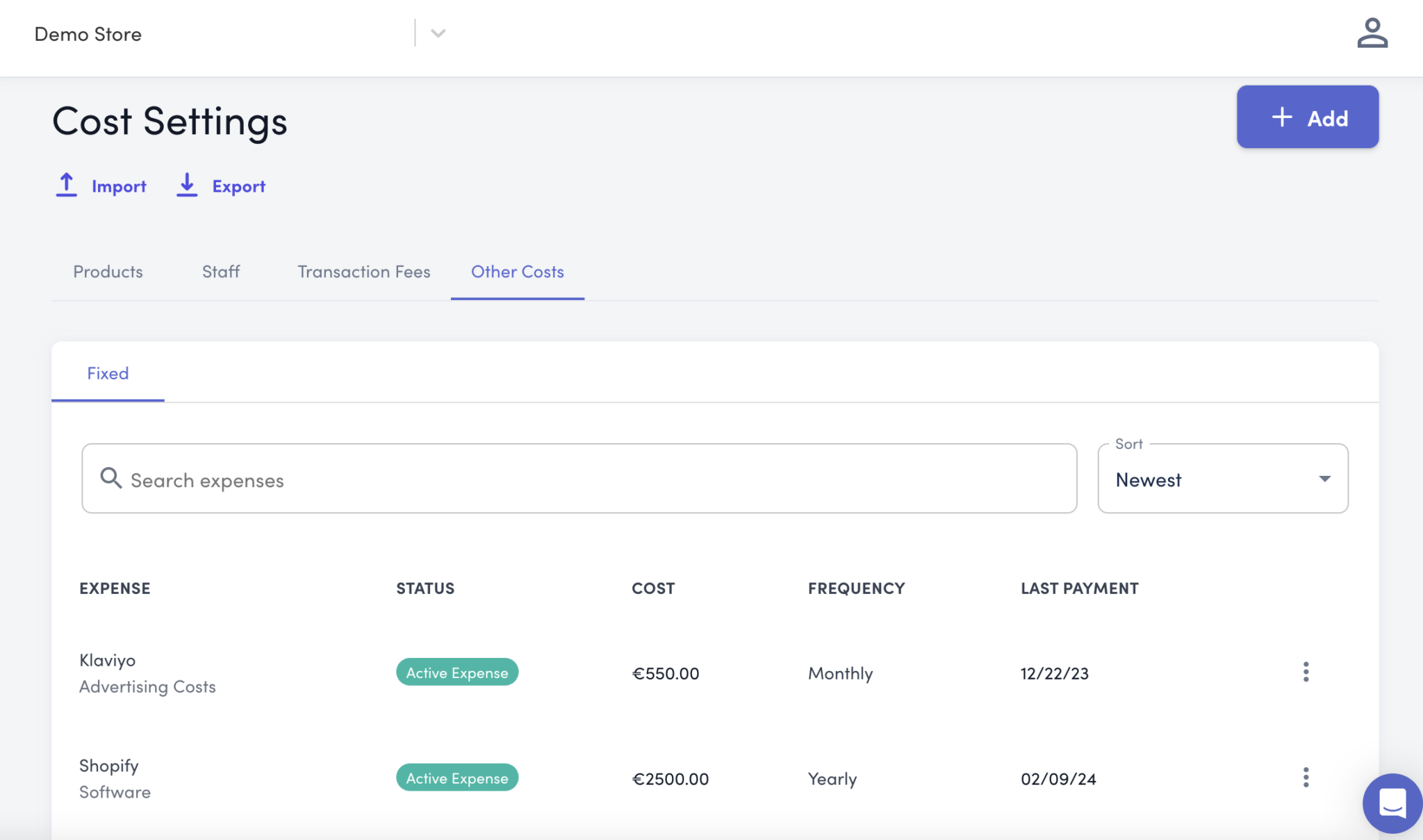Click the Import link text

click(x=119, y=186)
